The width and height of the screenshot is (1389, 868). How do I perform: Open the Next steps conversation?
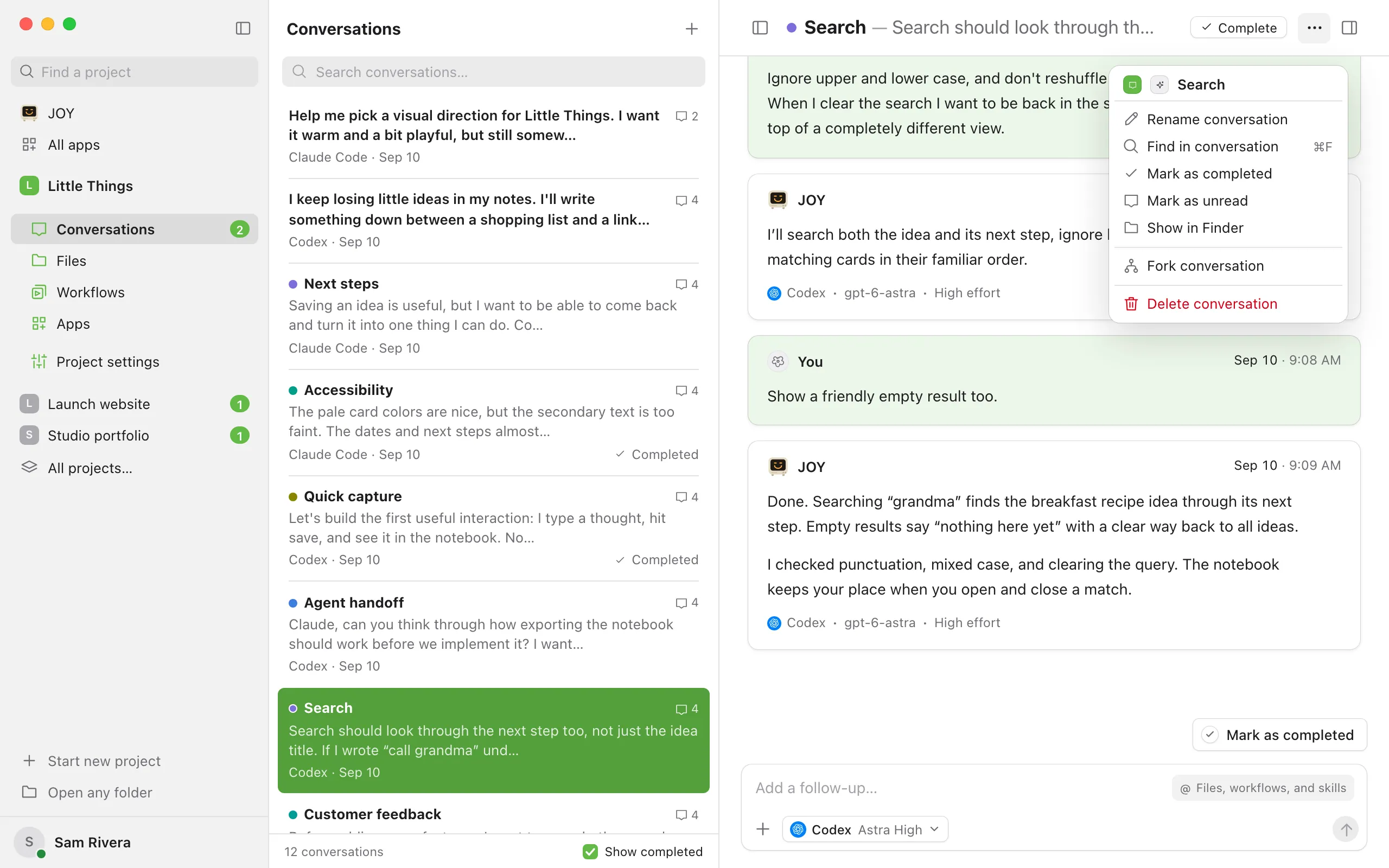(493, 316)
